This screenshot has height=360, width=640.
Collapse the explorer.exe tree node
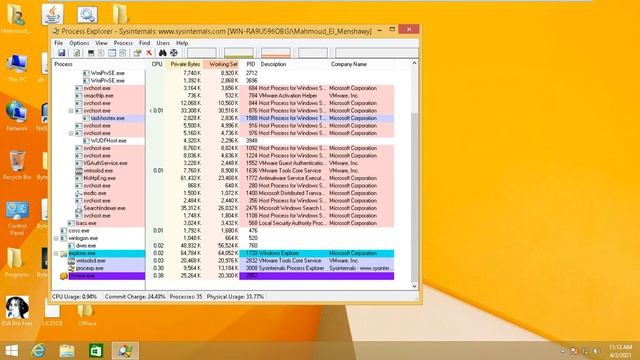(56, 253)
